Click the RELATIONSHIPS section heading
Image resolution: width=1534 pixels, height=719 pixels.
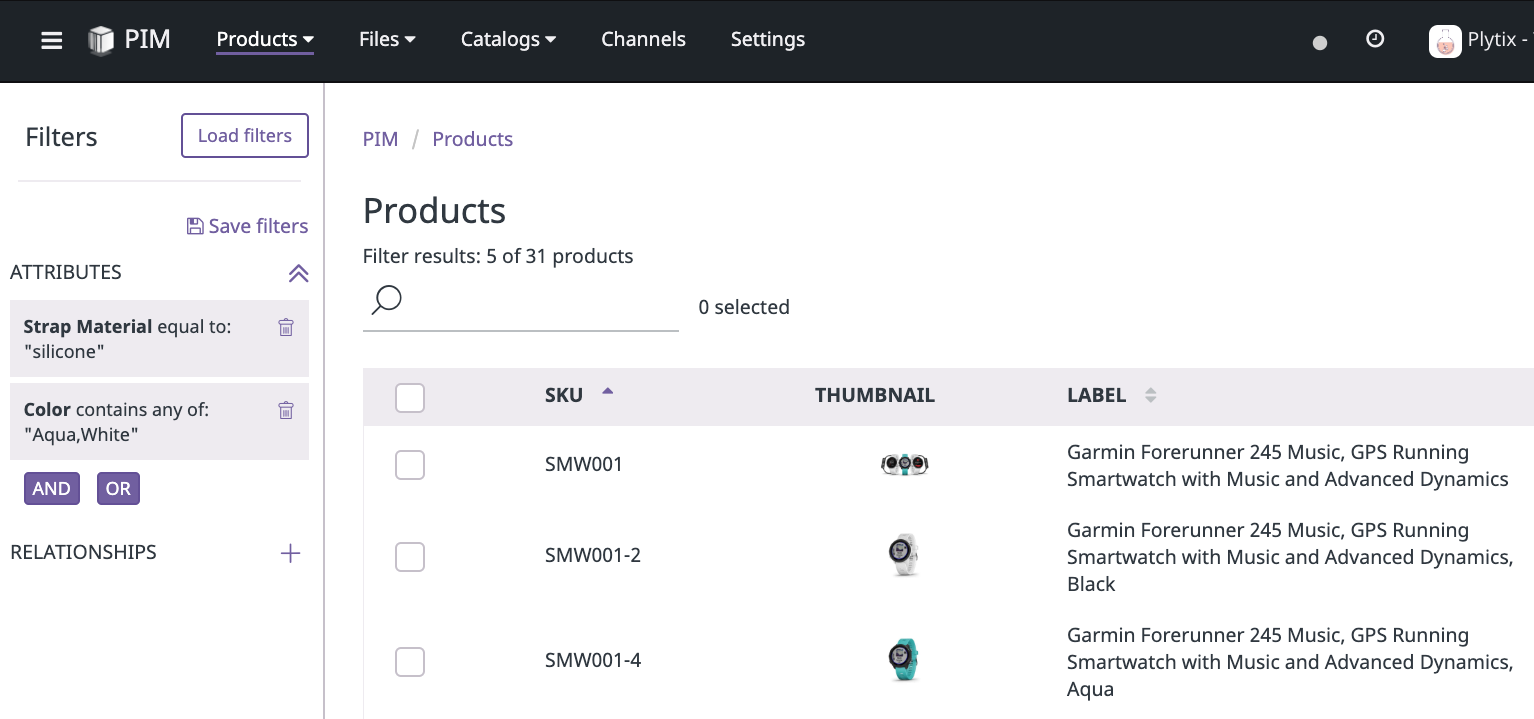pyautogui.click(x=83, y=552)
